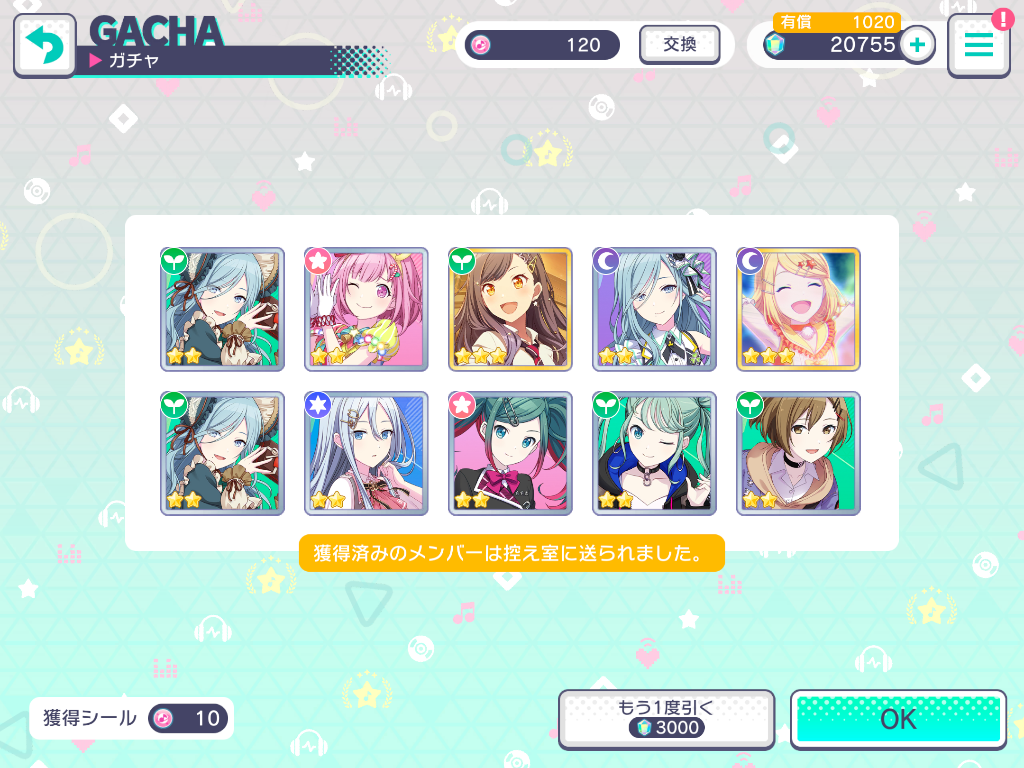The width and height of the screenshot is (1024, 768).
Task: Select the pink-haired winking girl card
Action: click(x=366, y=309)
